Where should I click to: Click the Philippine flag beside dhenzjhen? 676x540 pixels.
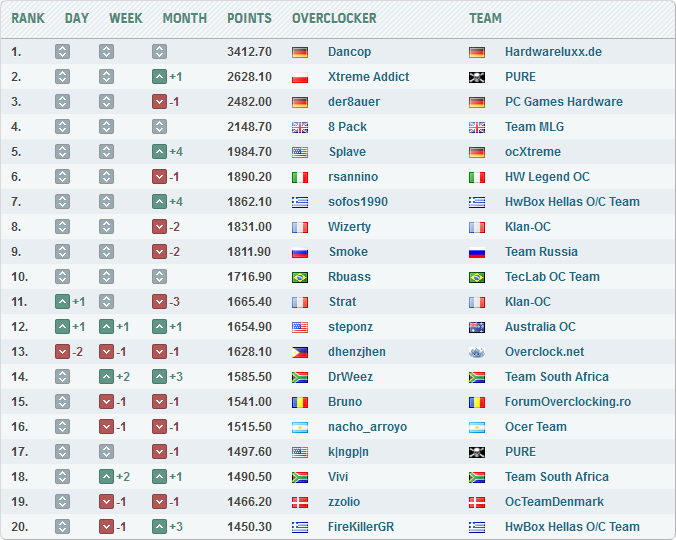(300, 353)
